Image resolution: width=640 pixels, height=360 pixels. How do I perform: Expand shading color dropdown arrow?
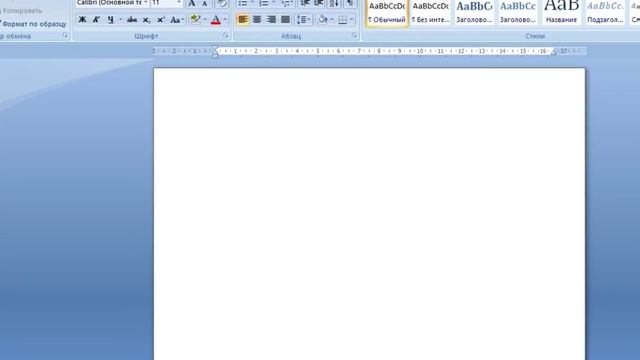[332, 20]
